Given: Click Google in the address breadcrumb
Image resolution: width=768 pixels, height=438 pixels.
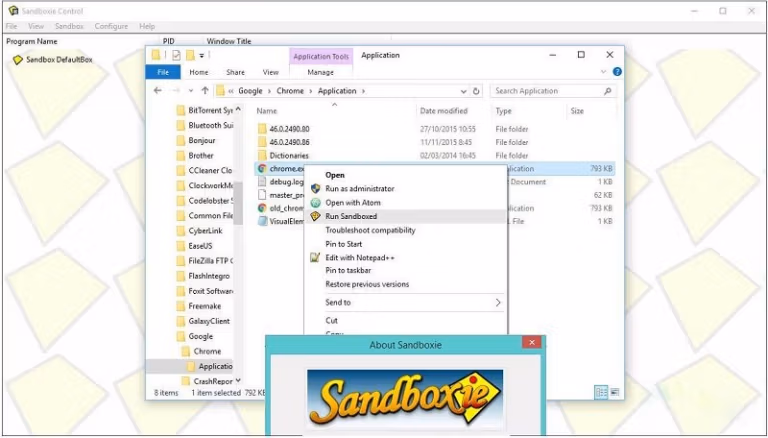Looking at the screenshot, I should click(250, 91).
